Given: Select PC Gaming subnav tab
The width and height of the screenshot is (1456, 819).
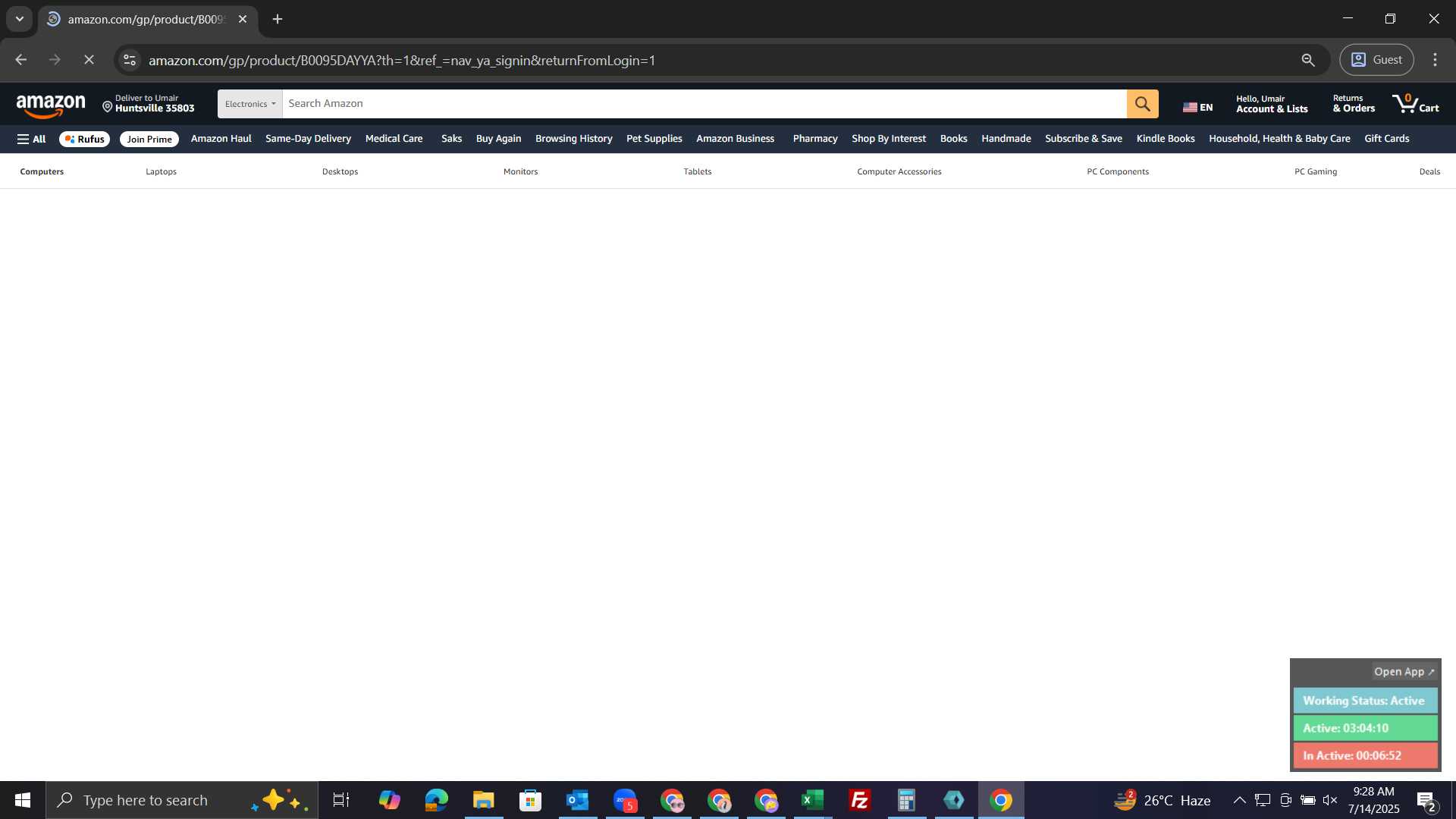Looking at the screenshot, I should point(1315,171).
